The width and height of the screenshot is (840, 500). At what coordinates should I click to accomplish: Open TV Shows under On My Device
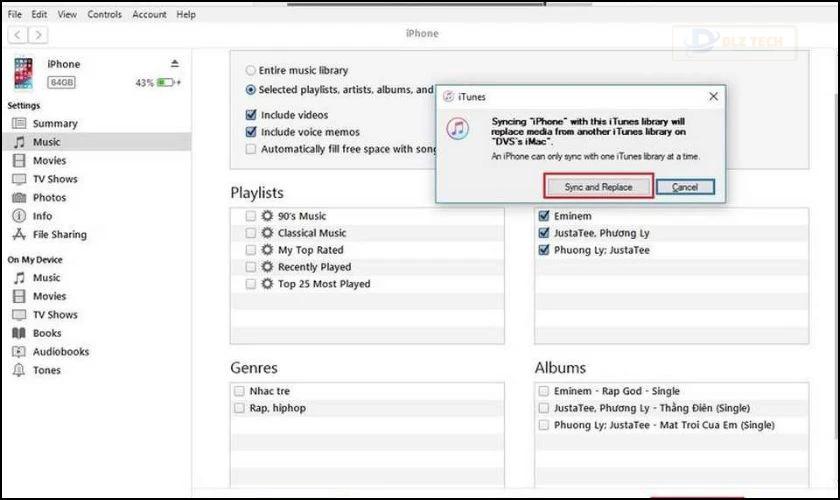55,315
